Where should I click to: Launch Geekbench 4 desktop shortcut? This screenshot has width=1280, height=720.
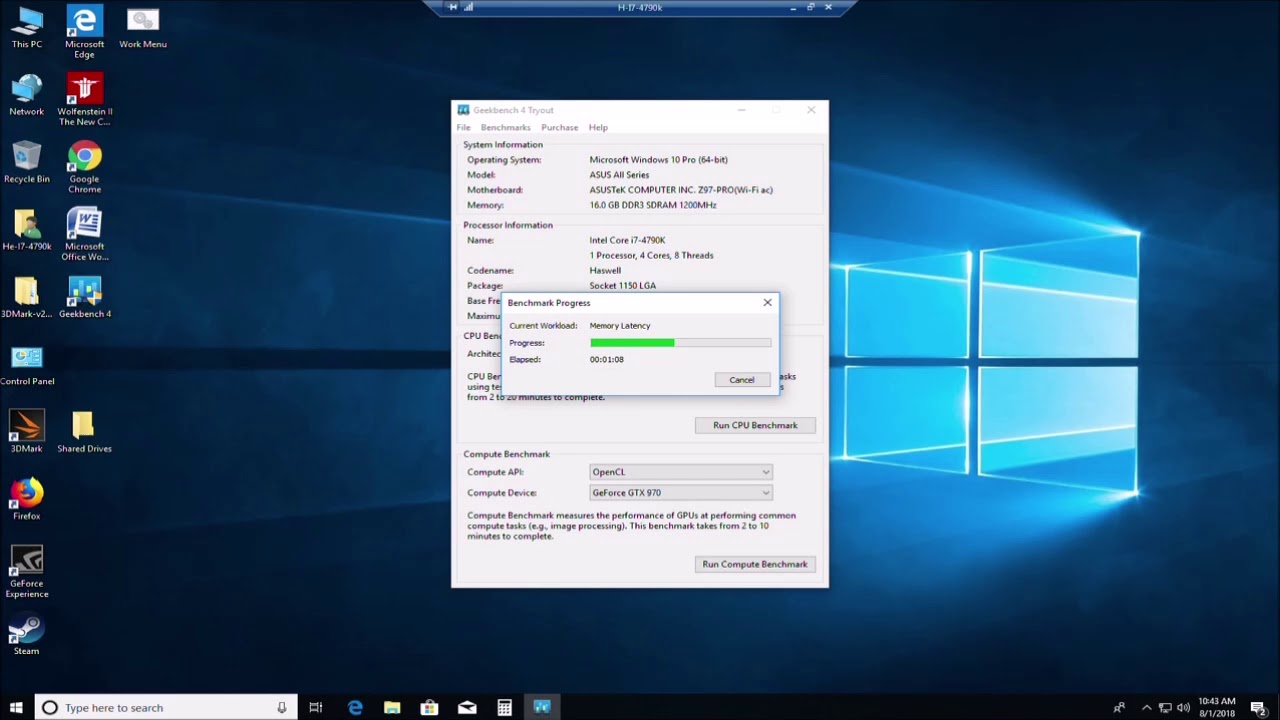84,297
